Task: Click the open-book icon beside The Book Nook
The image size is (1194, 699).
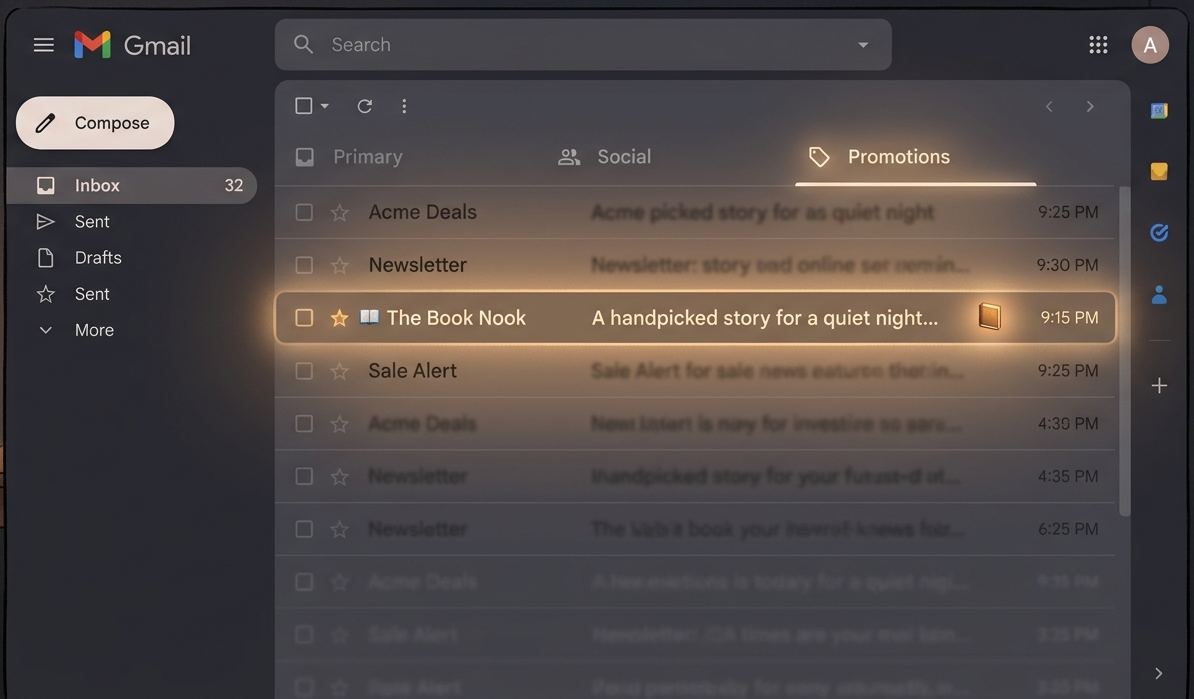Action: tap(369, 317)
